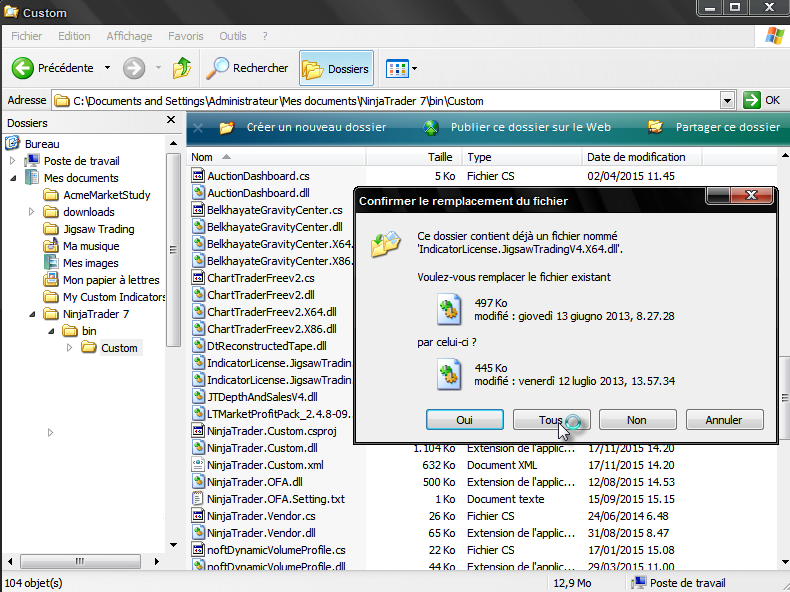Click Oui to confirm replacement
Viewport: 790px width, 592px height.
[x=465, y=420]
